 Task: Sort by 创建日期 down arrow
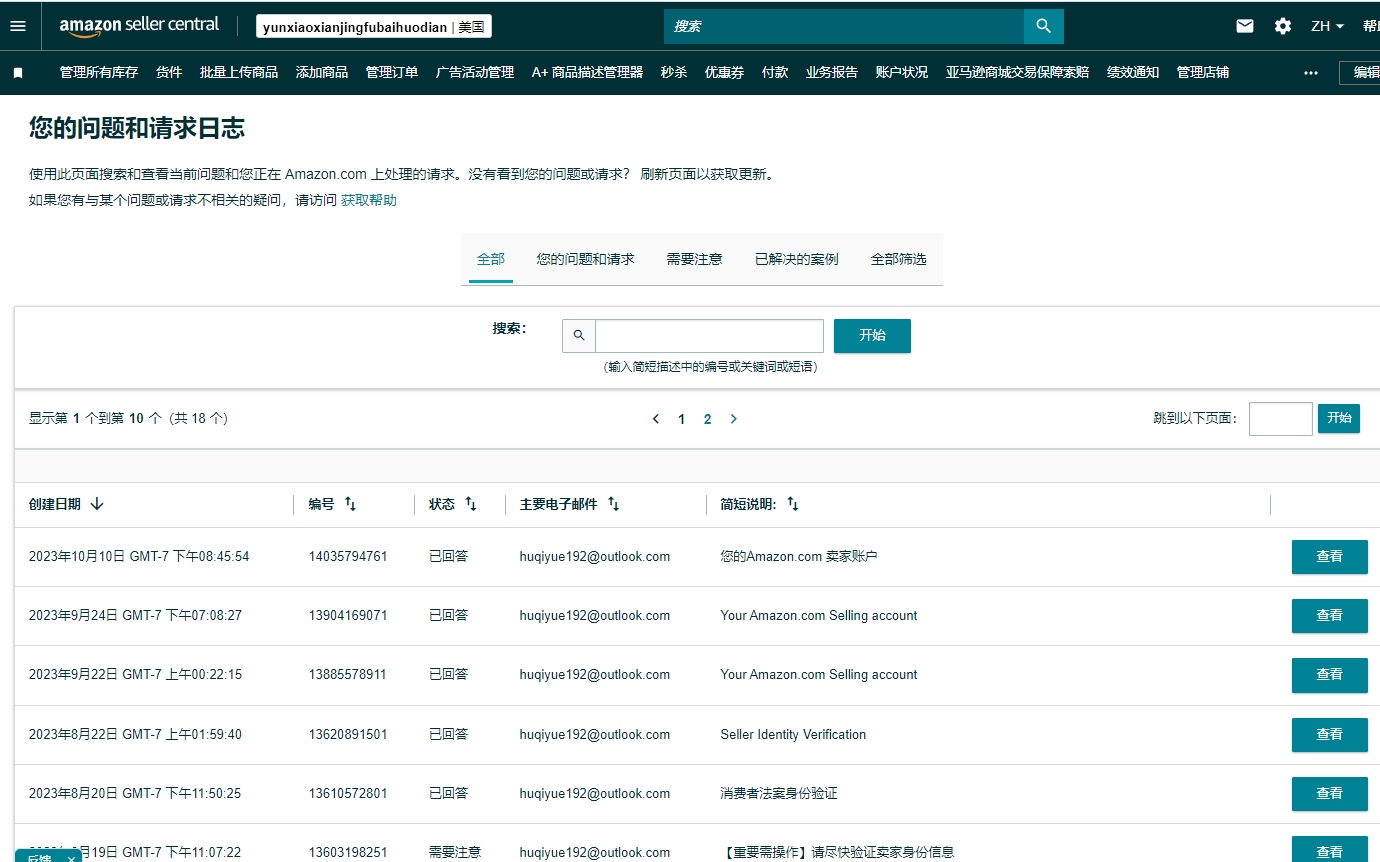97,504
